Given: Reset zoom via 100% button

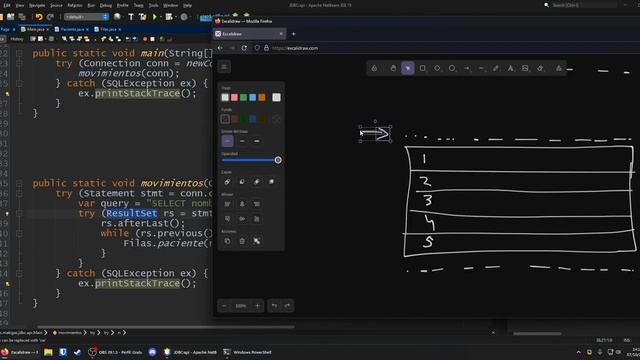Looking at the screenshot, I should (241, 306).
